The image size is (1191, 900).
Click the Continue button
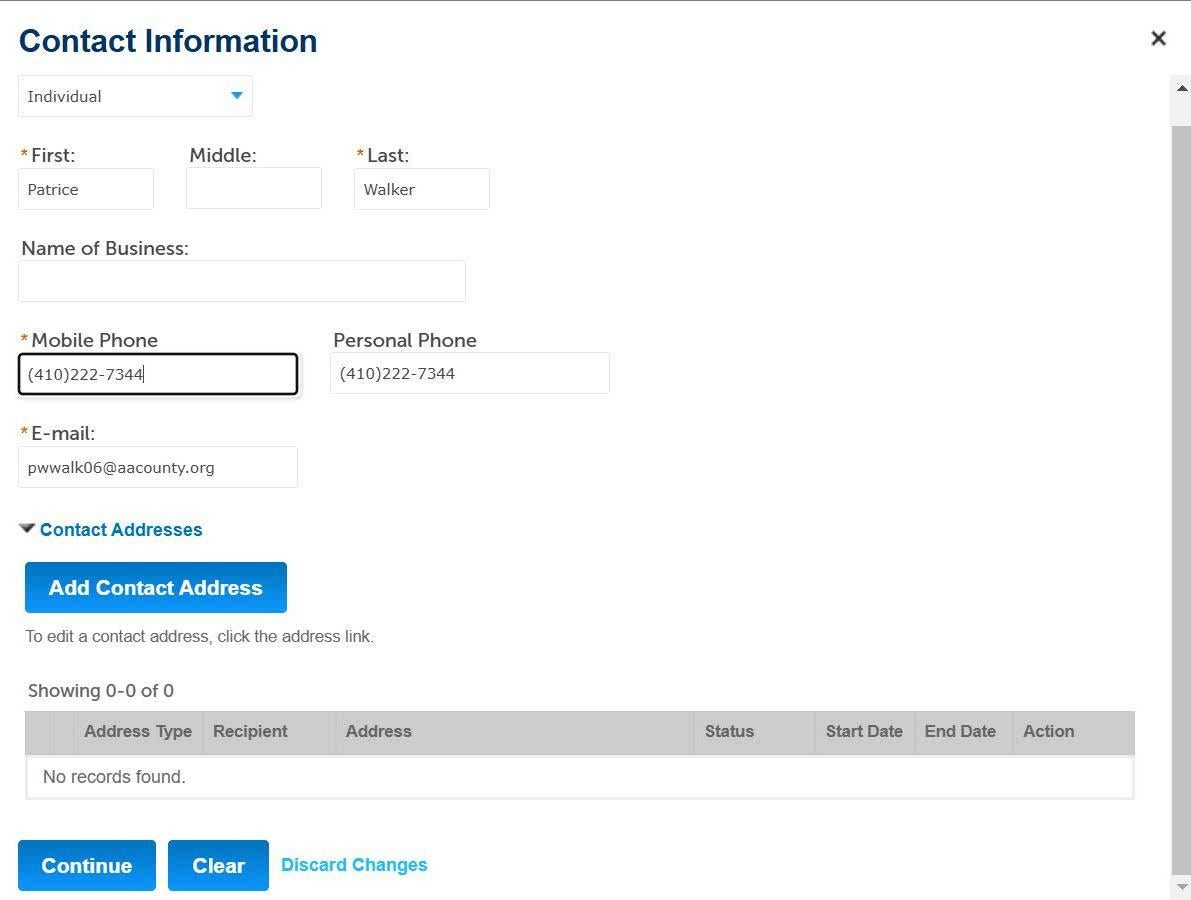[86, 865]
